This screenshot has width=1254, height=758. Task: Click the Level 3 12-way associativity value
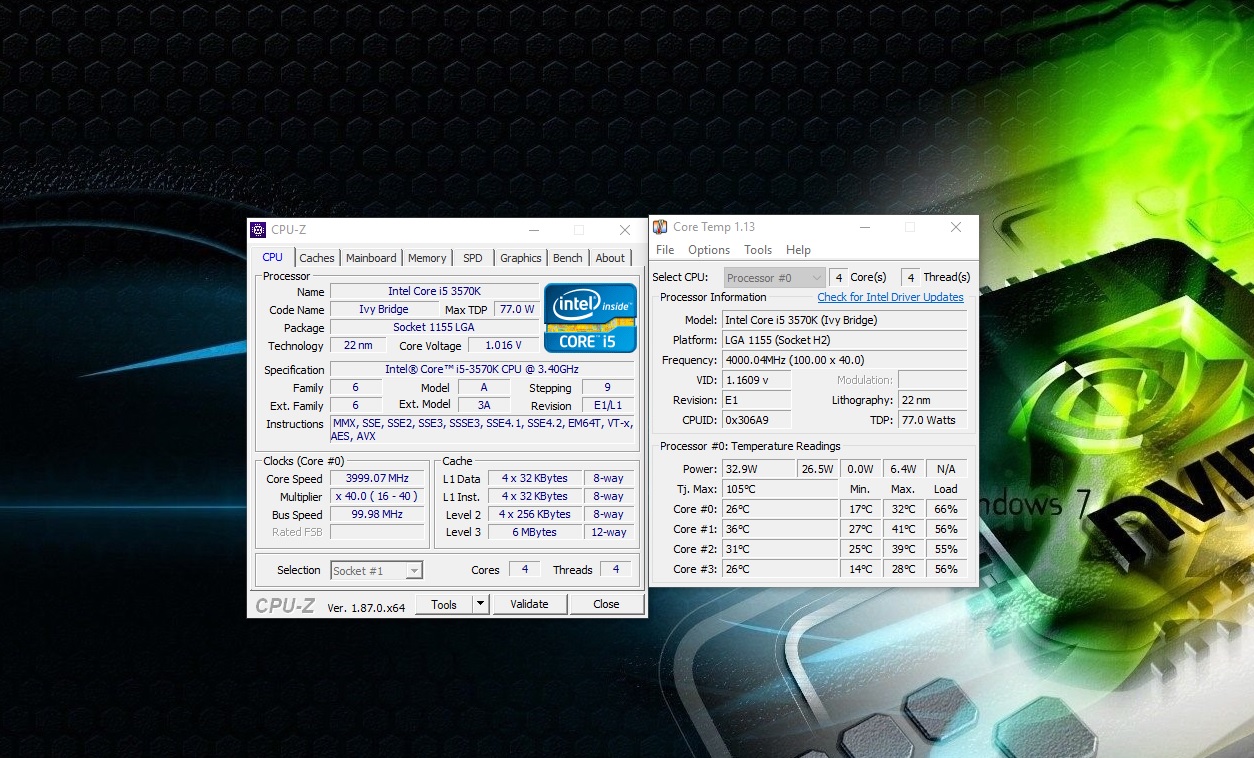click(x=608, y=532)
